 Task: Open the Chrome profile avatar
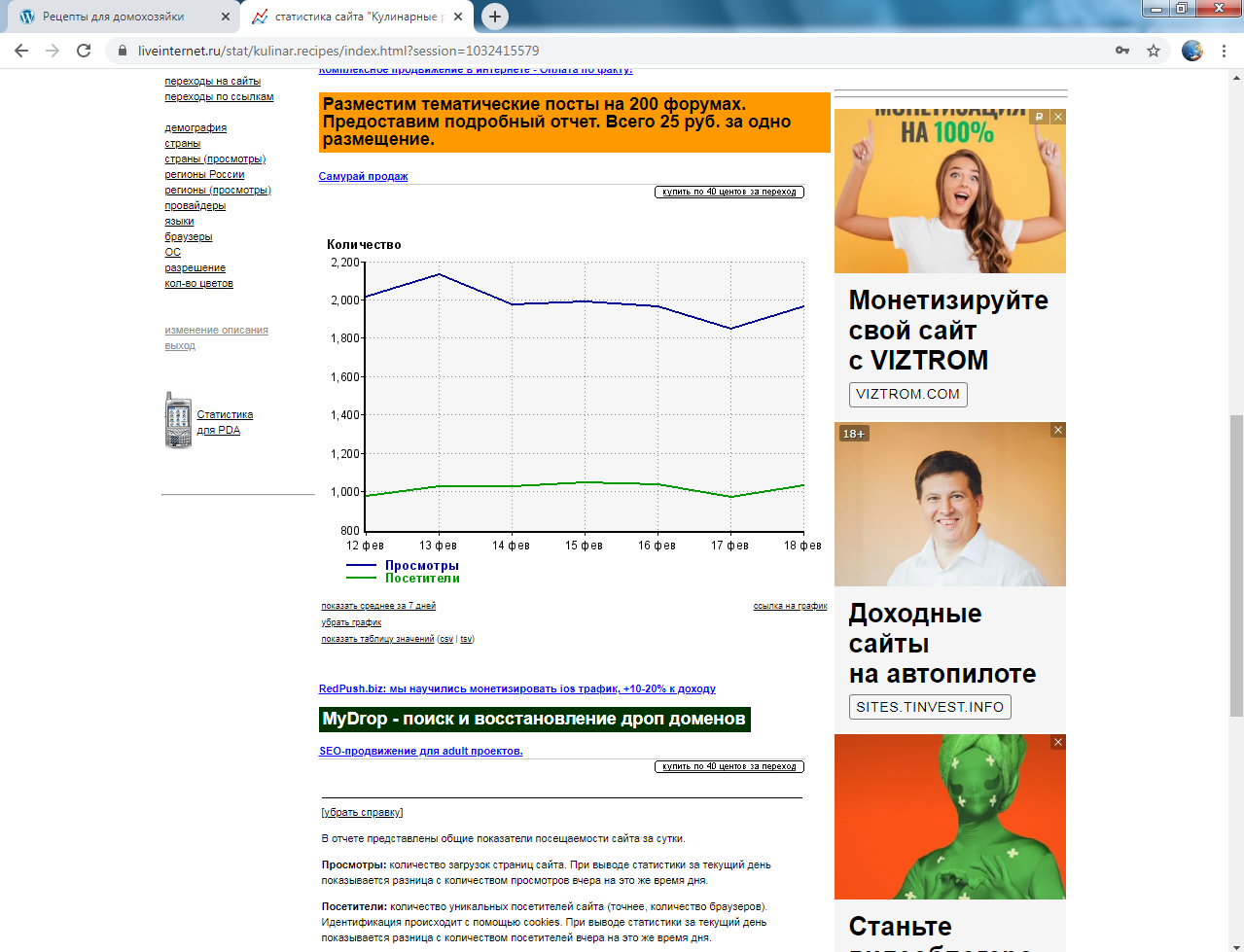pos(1192,51)
